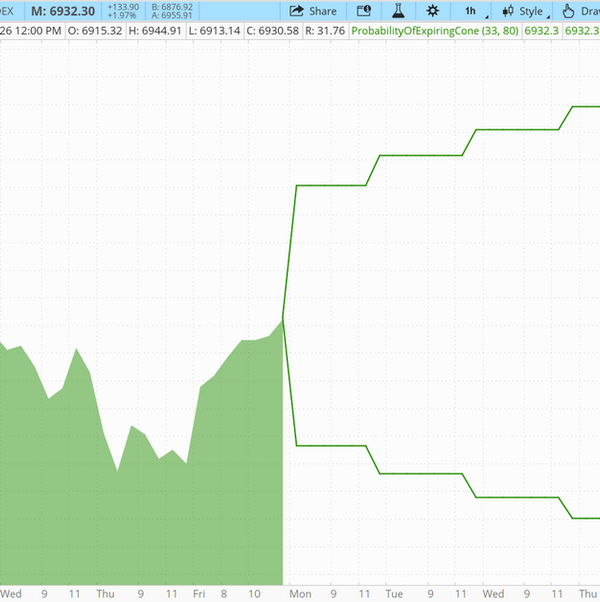Viewport: 600px width, 602px height.
Task: Click the ask value A: 6955.91
Action: click(172, 16)
